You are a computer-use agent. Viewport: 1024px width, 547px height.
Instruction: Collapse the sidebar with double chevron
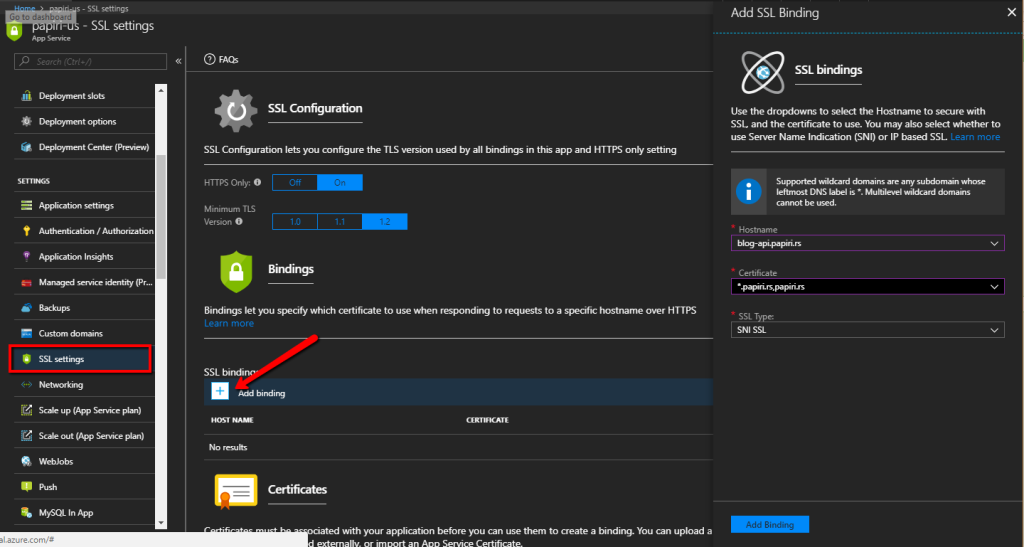[x=178, y=61]
